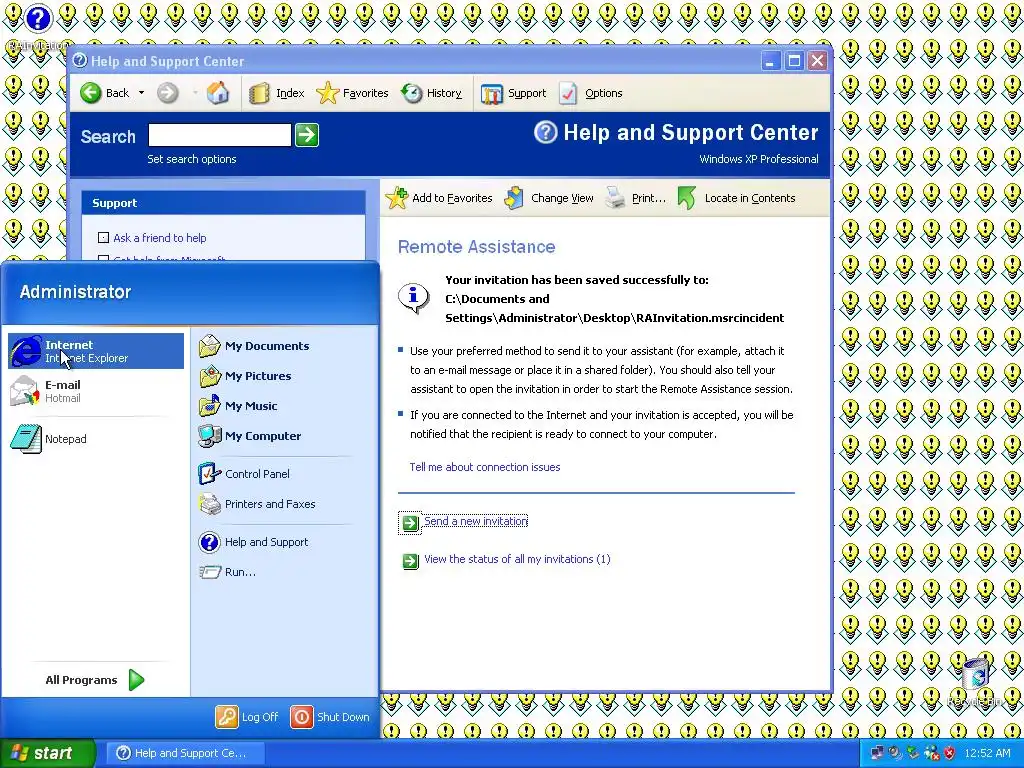The height and width of the screenshot is (768, 1024).
Task: Click Send a new invitation link
Action: 476,521
